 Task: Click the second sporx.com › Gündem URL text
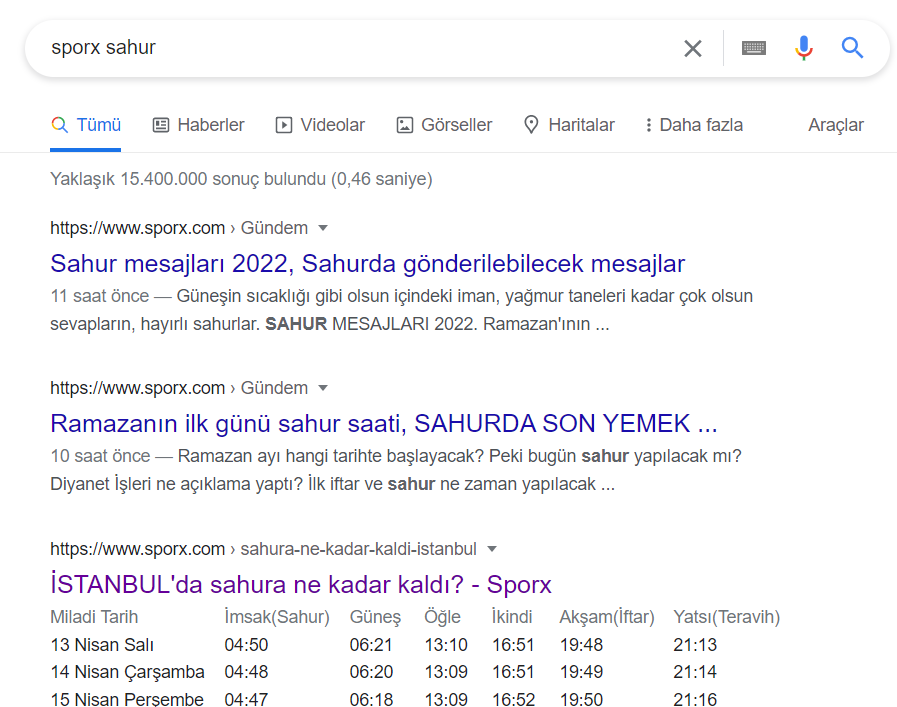click(179, 388)
